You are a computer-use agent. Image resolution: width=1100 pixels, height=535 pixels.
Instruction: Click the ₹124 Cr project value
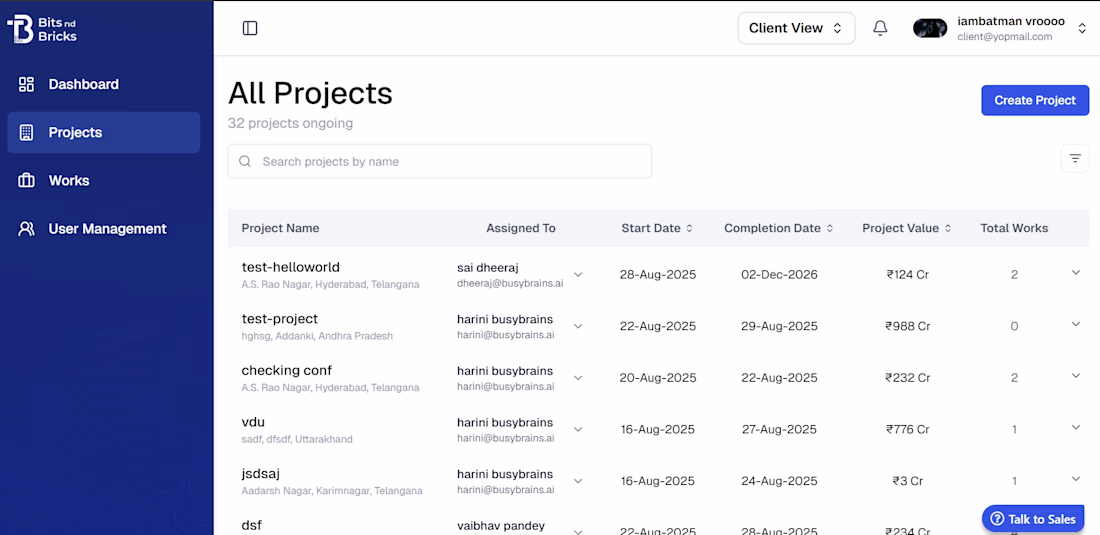[908, 275]
